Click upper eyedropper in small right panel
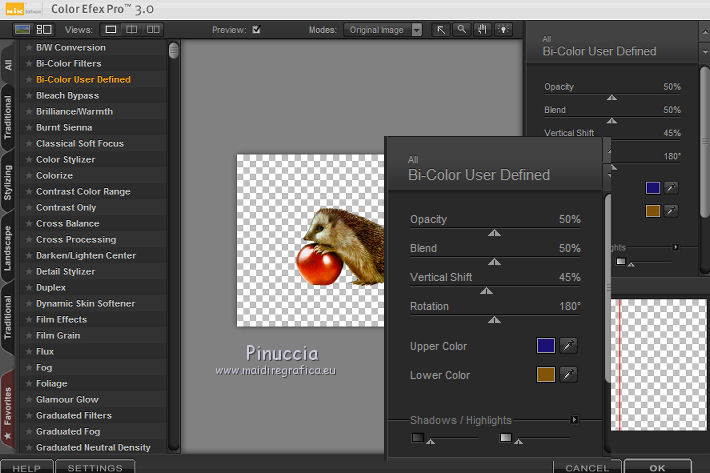Screen dimensions: 710x473 [x=671, y=188]
